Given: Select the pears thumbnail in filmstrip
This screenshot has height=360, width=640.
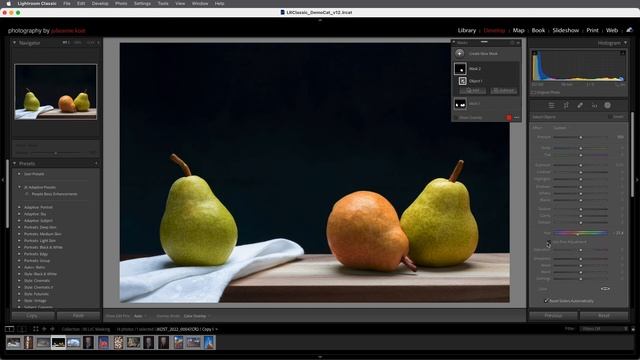Looking at the screenshot, I should pos(58,343).
